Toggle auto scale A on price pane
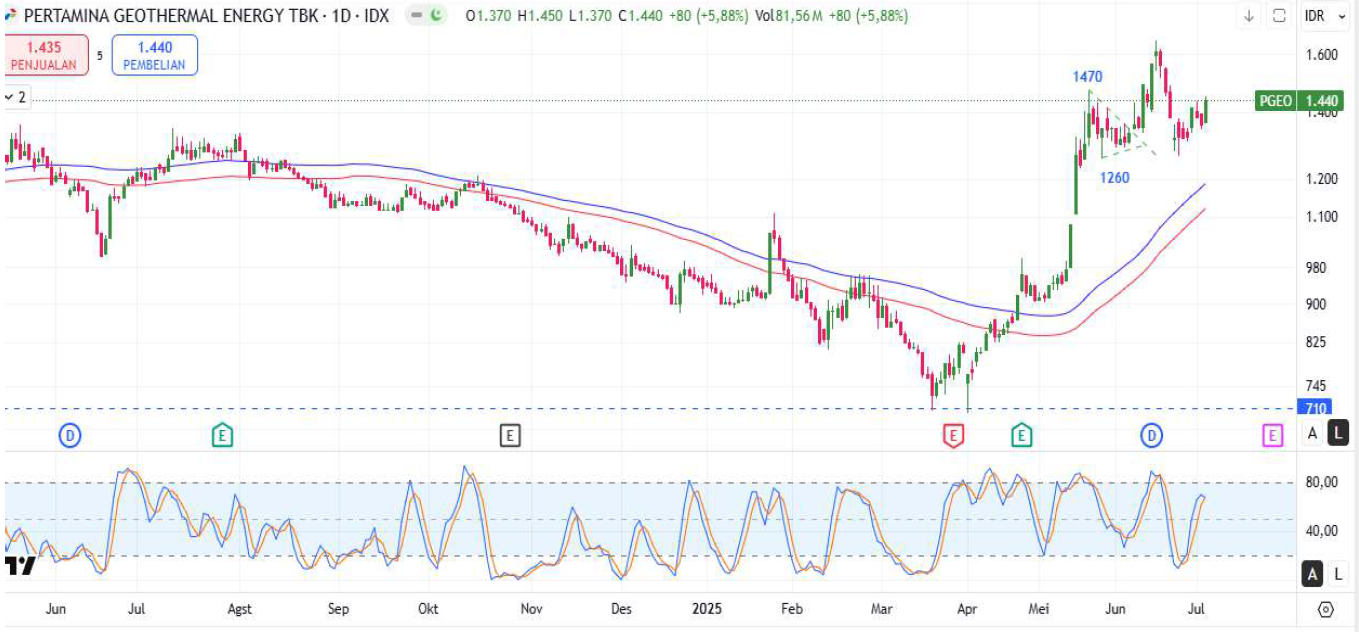This screenshot has width=1359, height=632. point(1313,434)
